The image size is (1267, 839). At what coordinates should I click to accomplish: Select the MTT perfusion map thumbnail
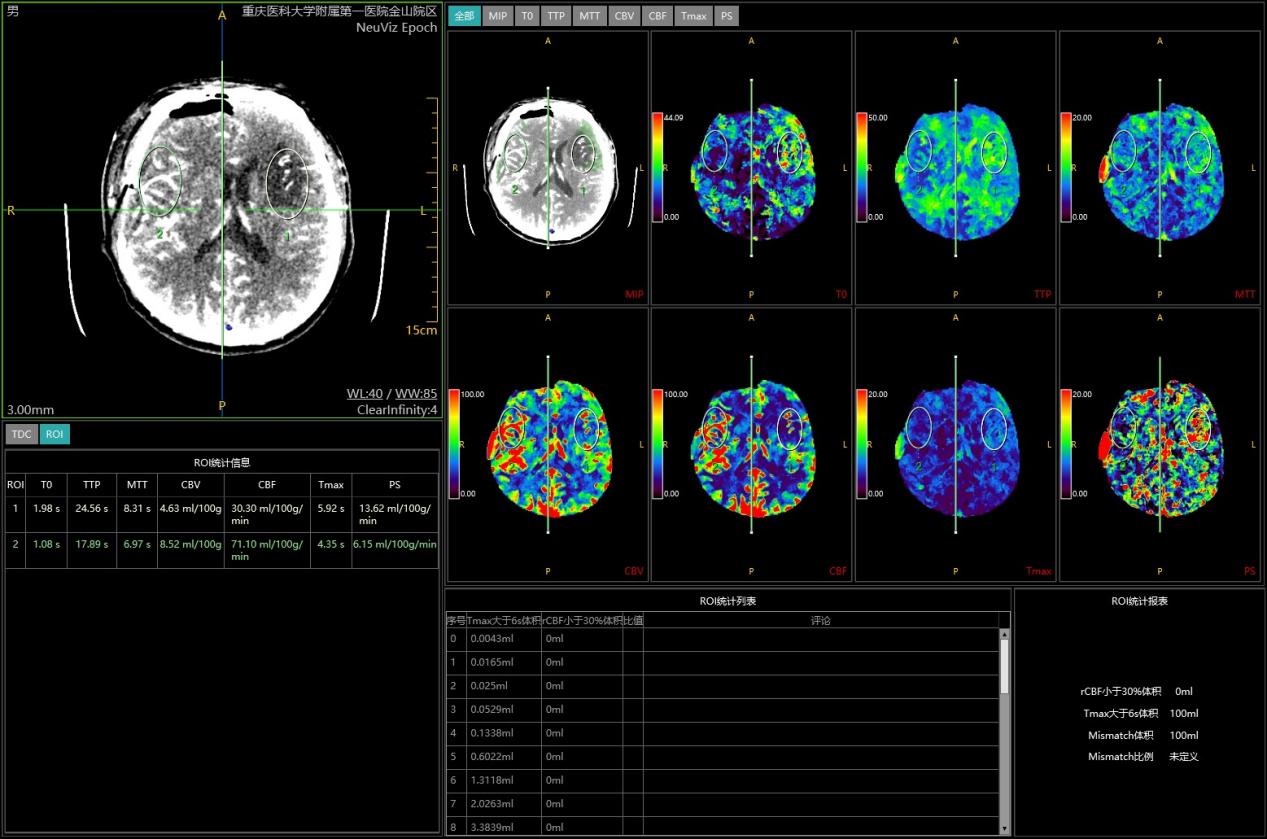pyautogui.click(x=1159, y=167)
